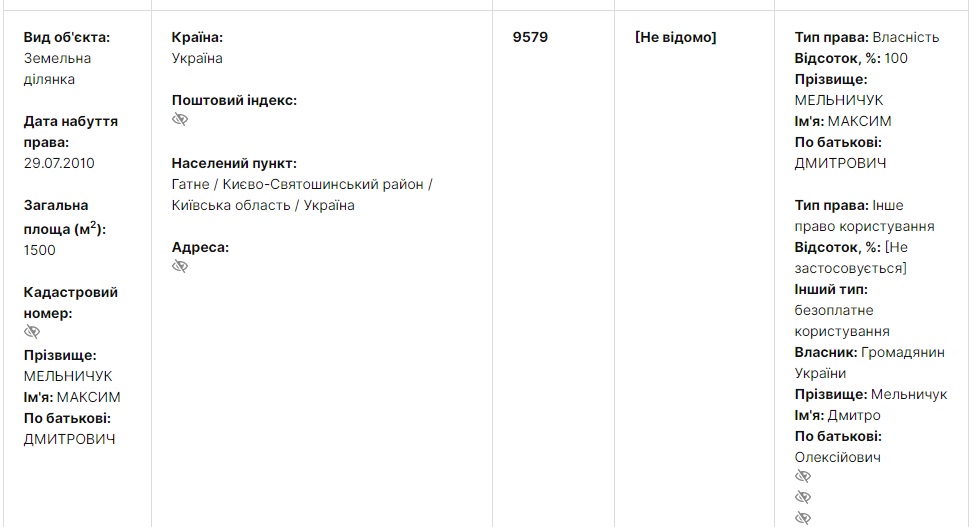Click the Відсоток, %: 100 line
Image resolution: width=976 pixels, height=527 pixels.
[851, 58]
